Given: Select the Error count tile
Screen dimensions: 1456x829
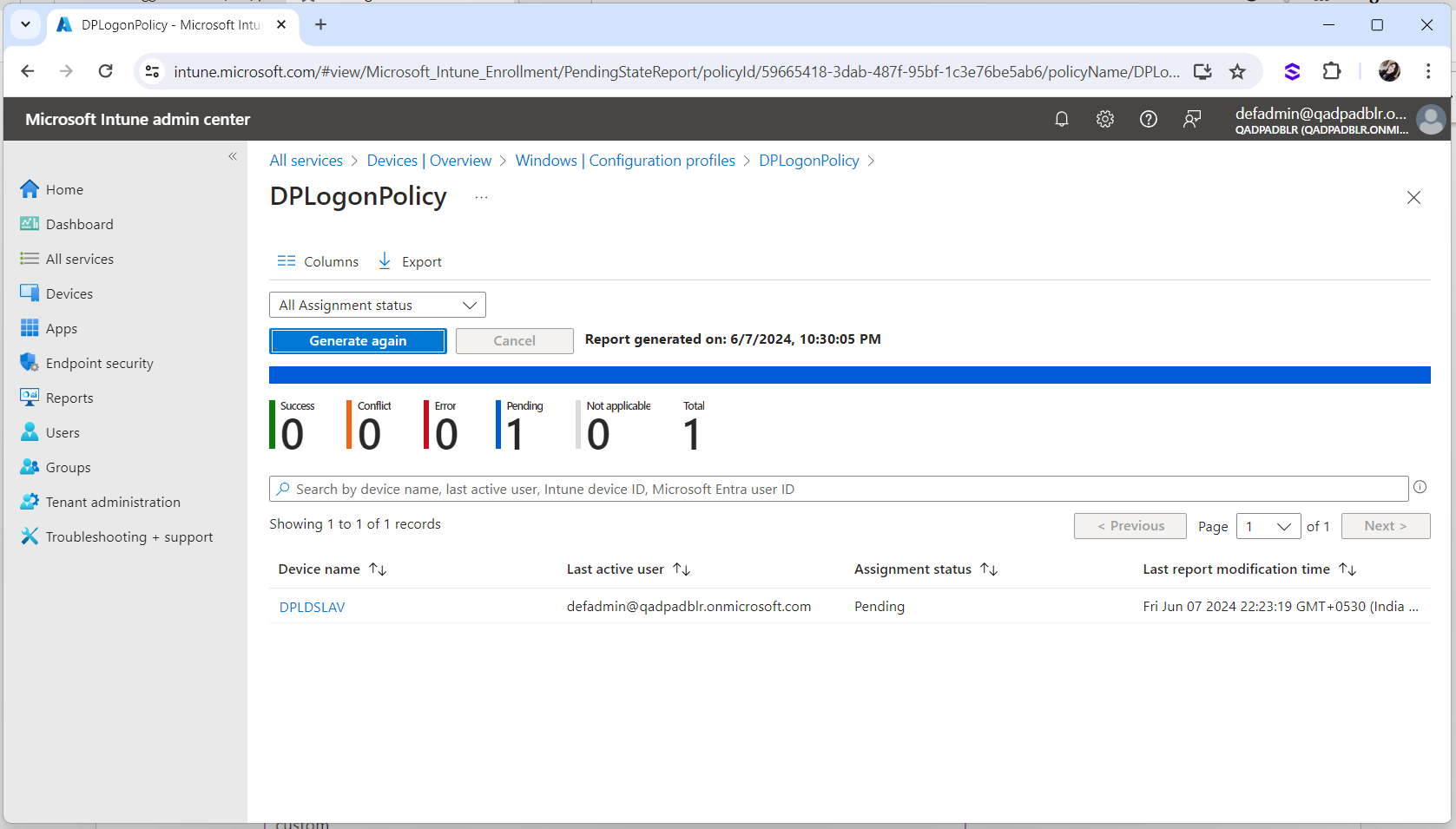Looking at the screenshot, I should (442, 425).
